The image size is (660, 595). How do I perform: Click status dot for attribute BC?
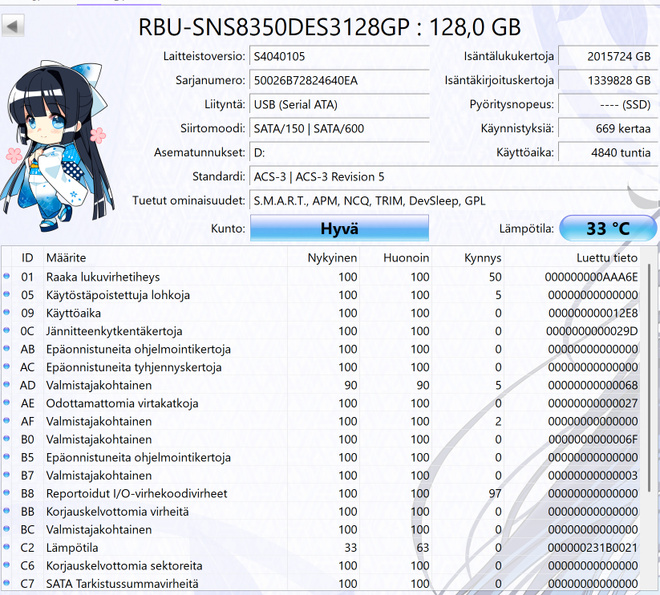pos(6,529)
